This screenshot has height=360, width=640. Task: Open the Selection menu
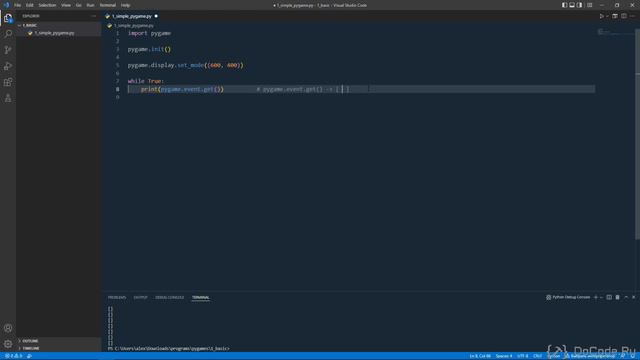click(x=47, y=5)
